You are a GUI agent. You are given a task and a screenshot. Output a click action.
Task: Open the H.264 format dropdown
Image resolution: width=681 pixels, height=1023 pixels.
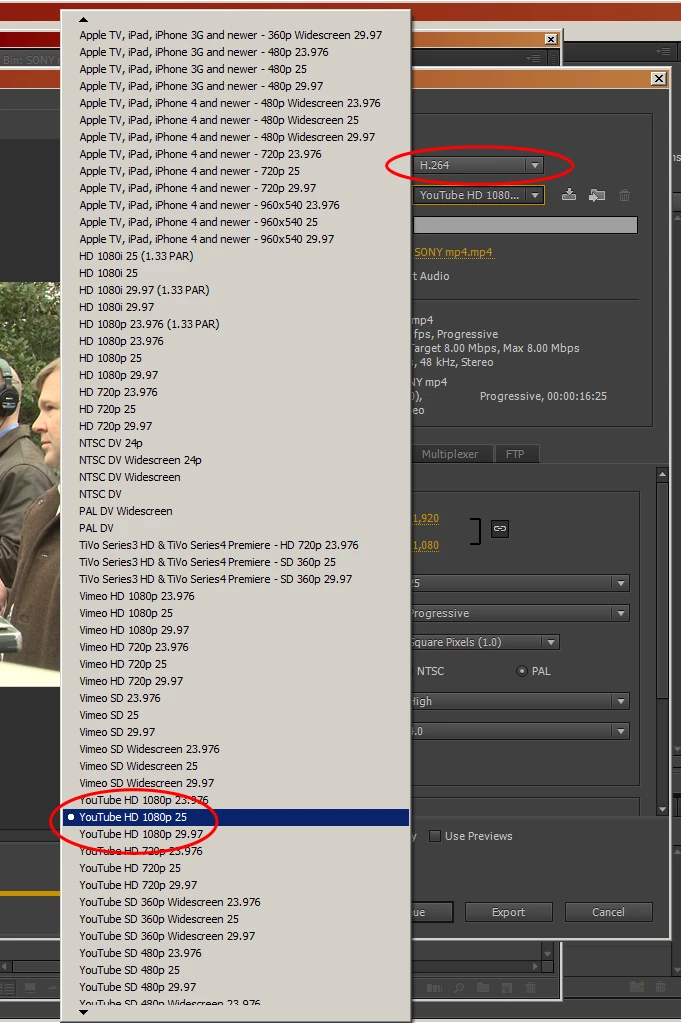click(x=477, y=165)
